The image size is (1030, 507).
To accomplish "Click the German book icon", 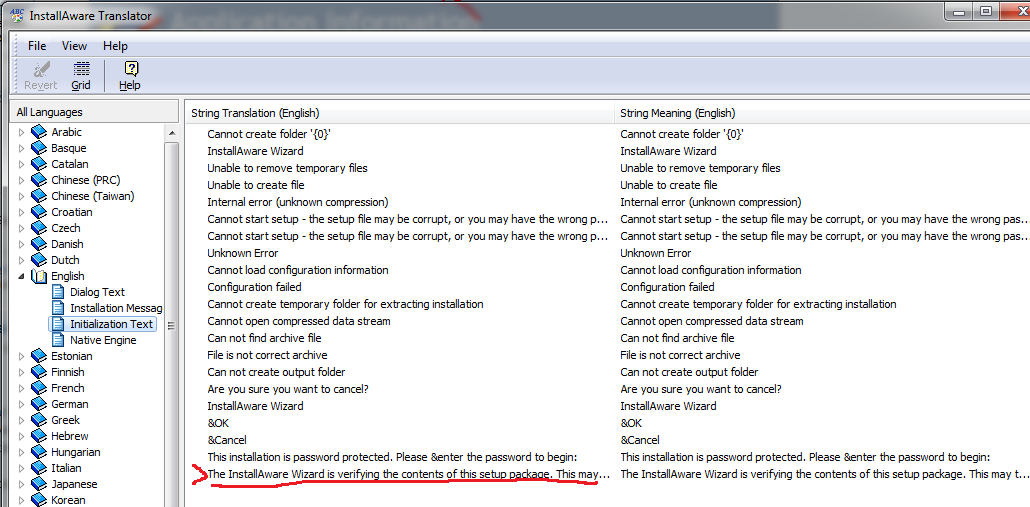I will (39, 404).
